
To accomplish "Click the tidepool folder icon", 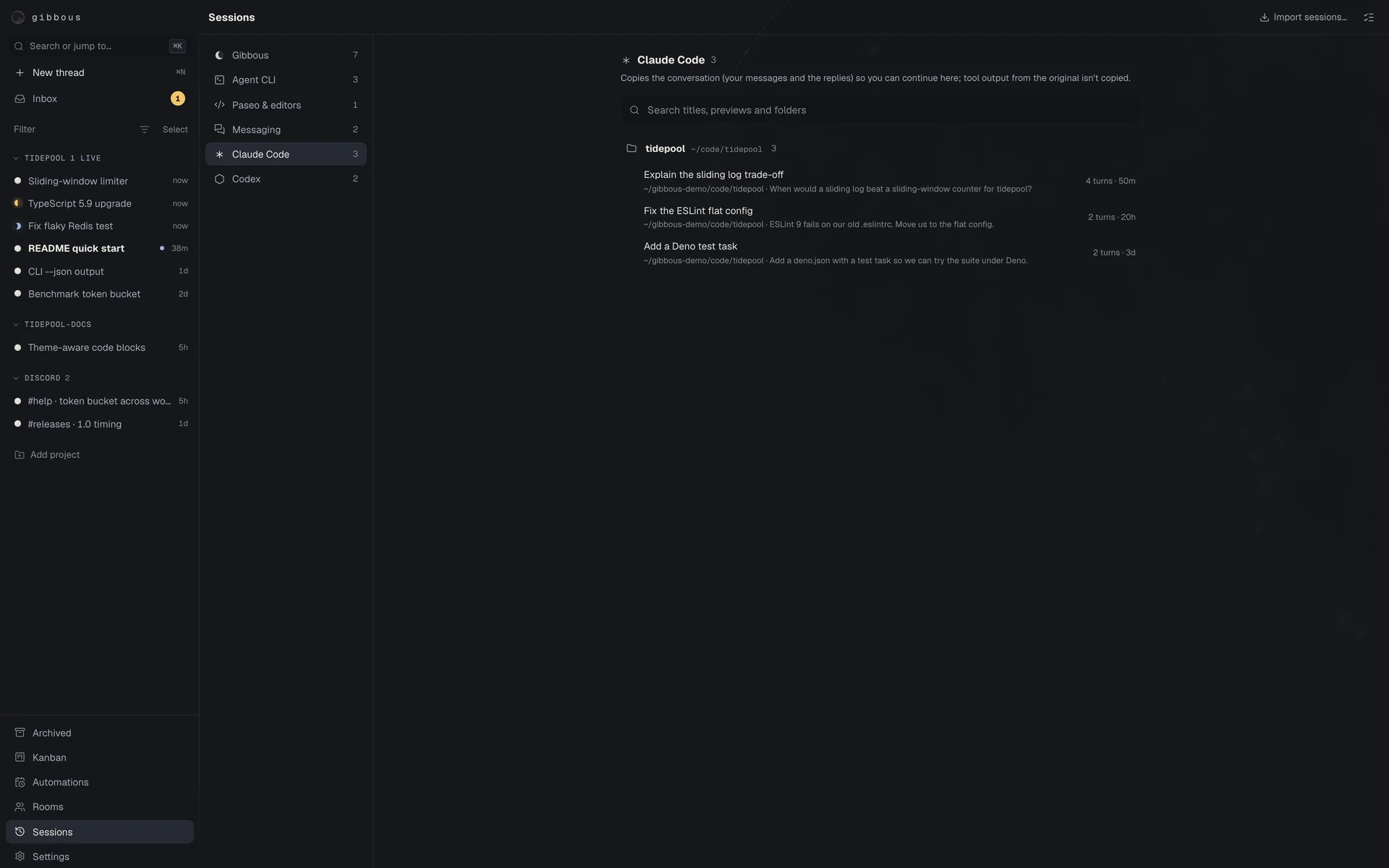I will click(632, 148).
